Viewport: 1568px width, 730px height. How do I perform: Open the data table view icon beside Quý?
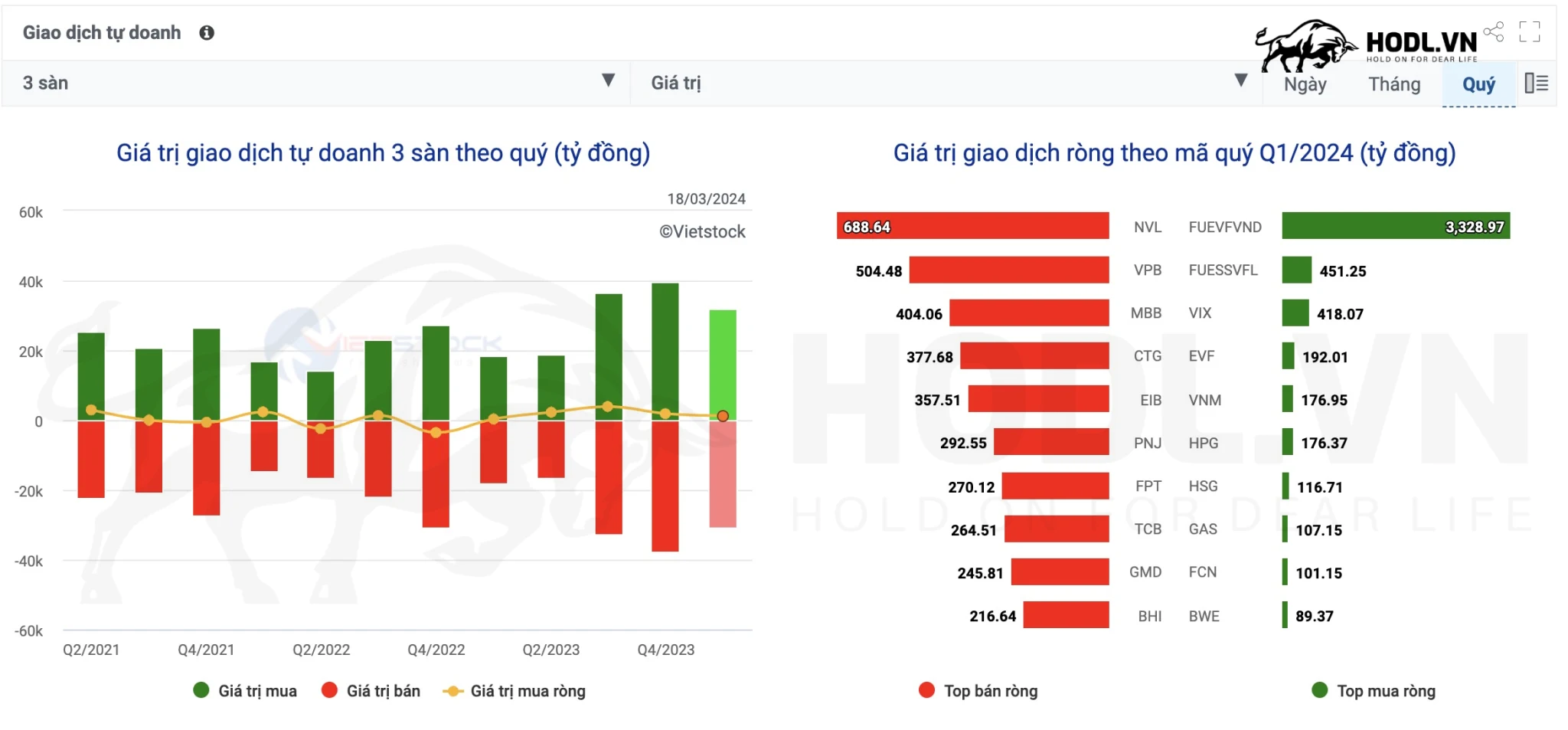click(1537, 83)
